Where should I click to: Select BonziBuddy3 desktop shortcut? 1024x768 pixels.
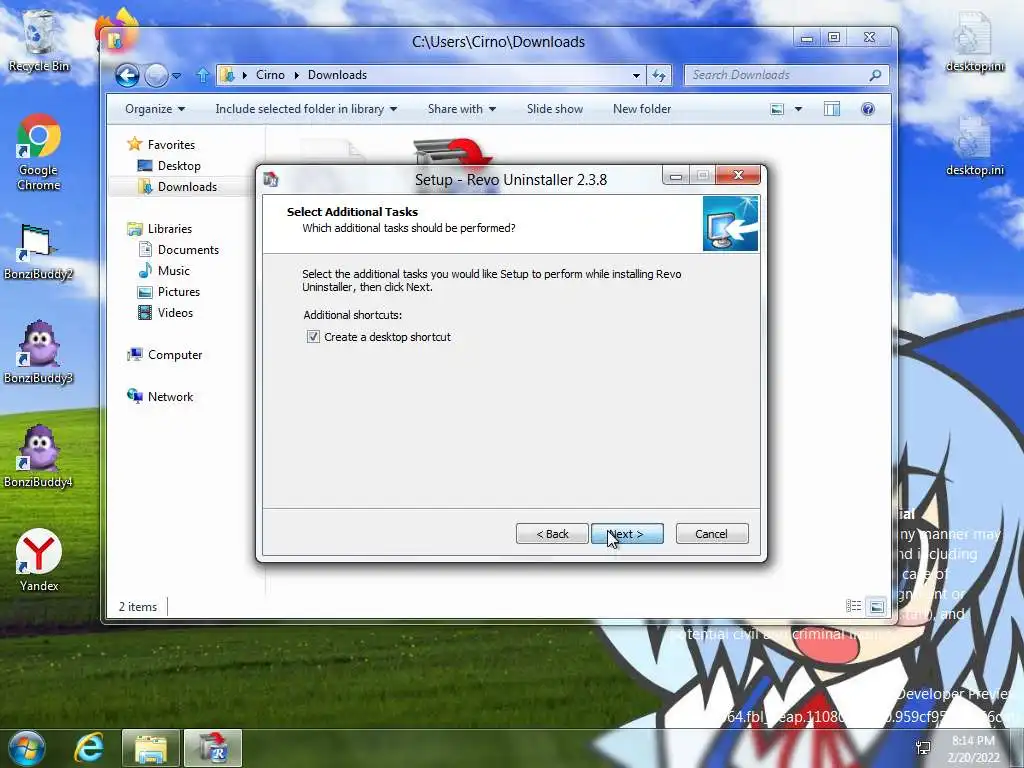click(x=38, y=353)
